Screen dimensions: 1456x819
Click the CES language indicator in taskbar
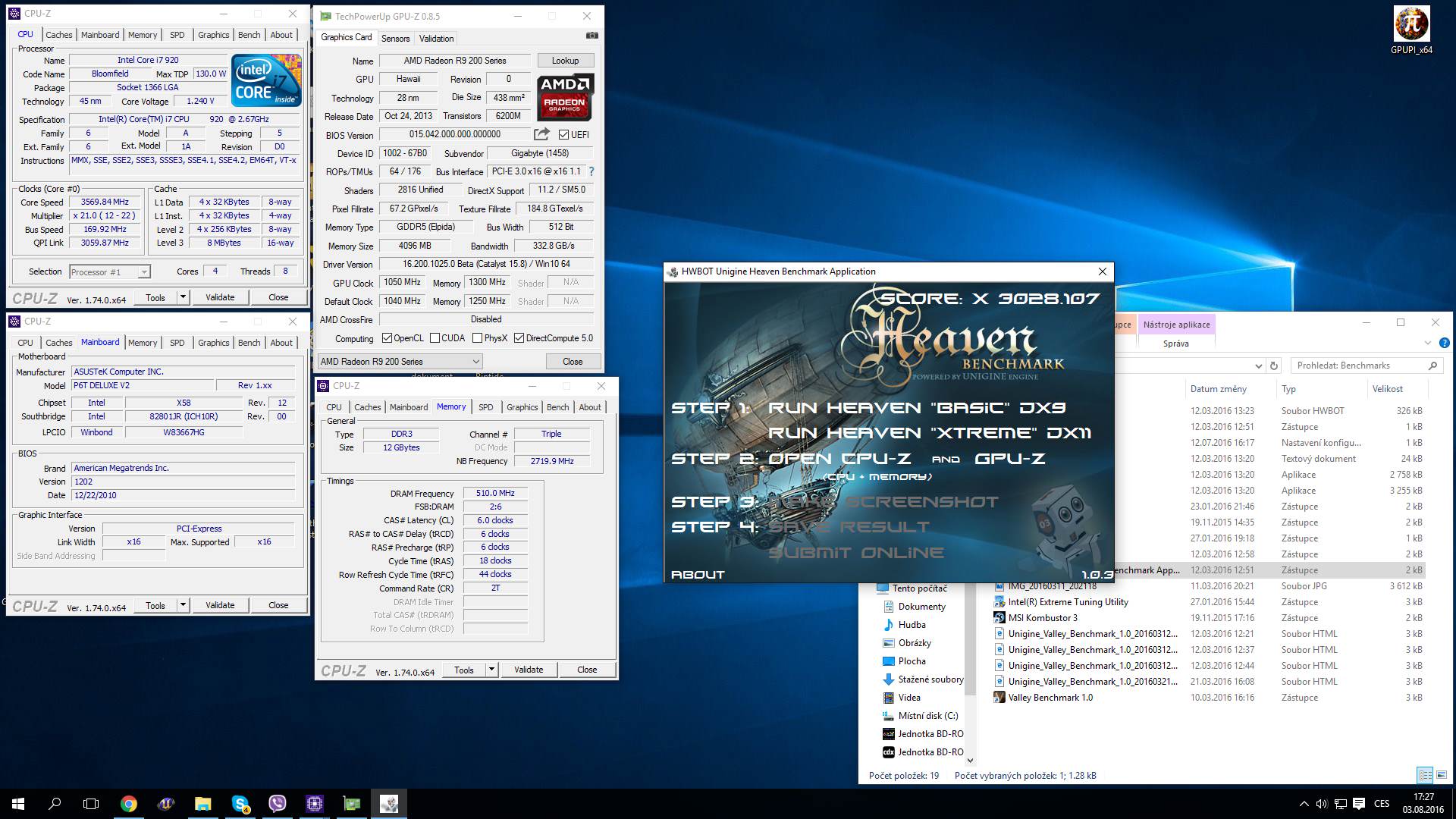[1382, 804]
